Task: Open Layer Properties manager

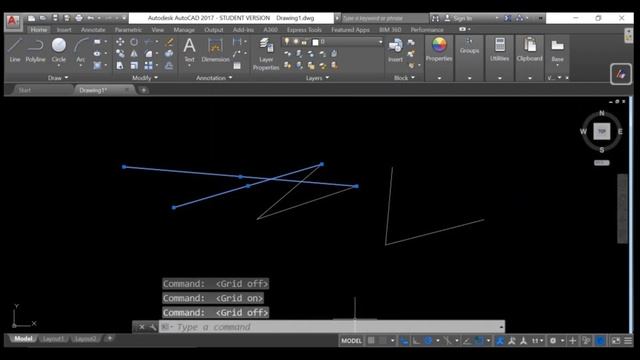Action: pos(266,54)
